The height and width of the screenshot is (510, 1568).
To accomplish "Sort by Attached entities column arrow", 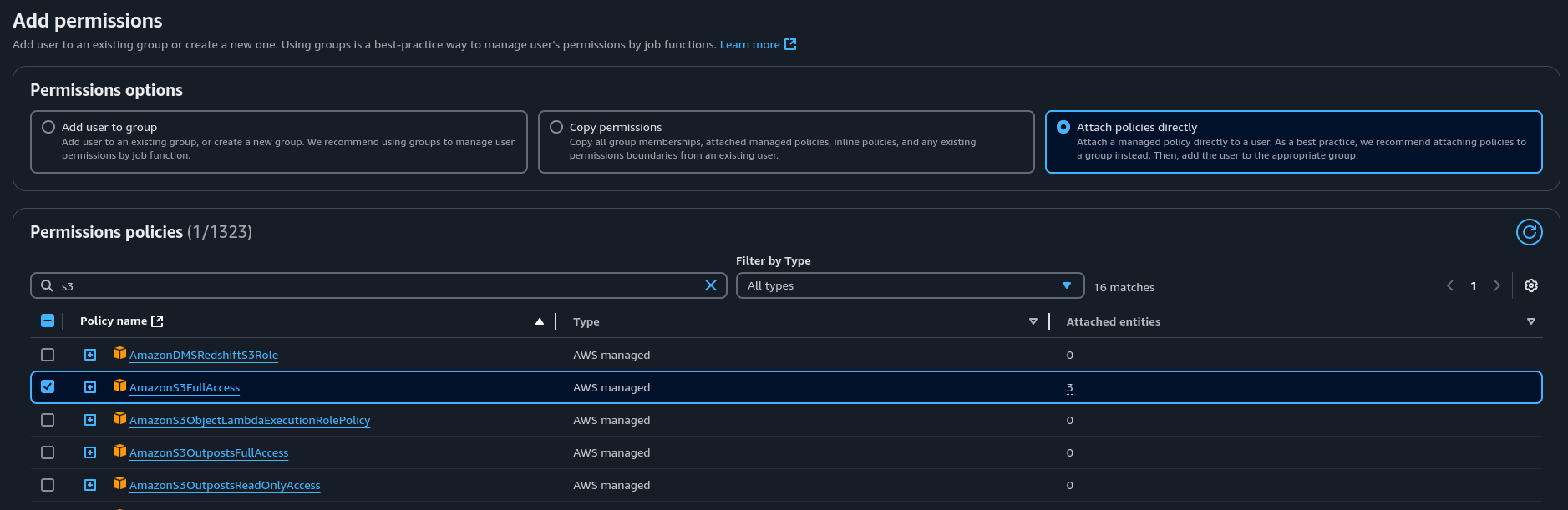I will (x=1531, y=321).
